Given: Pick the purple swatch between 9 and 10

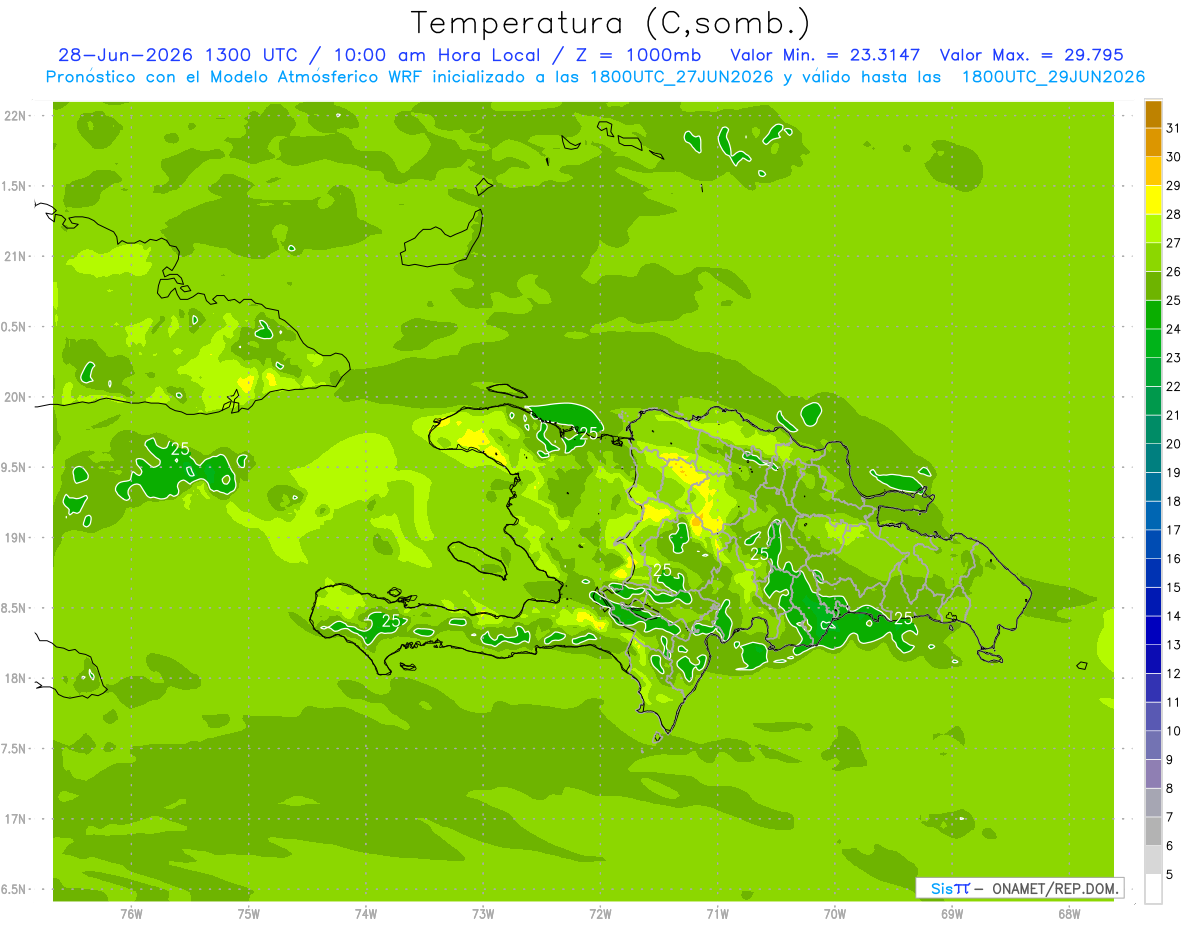Looking at the screenshot, I should coord(1153,745).
